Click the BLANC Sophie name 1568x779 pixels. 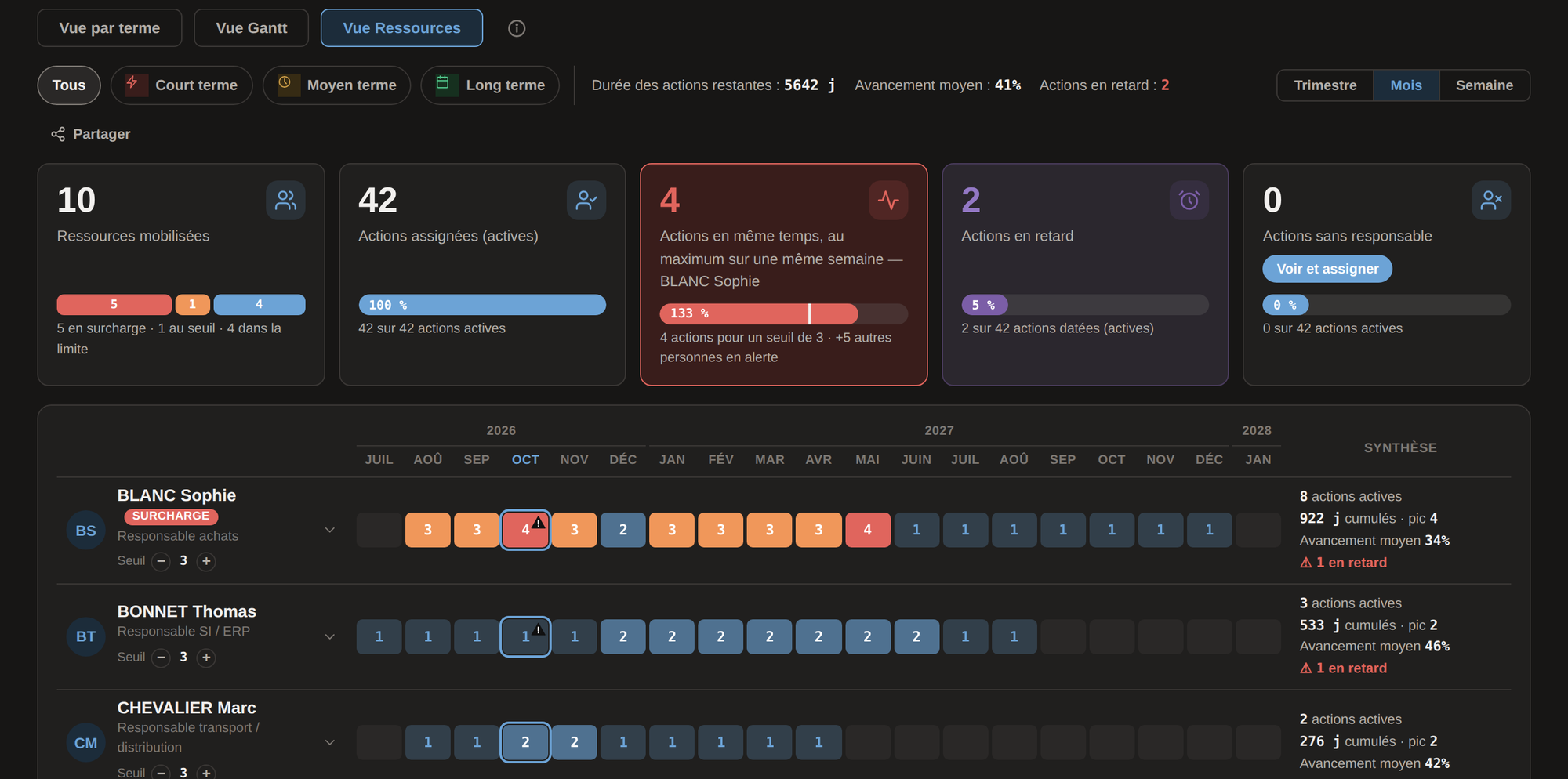coord(176,495)
